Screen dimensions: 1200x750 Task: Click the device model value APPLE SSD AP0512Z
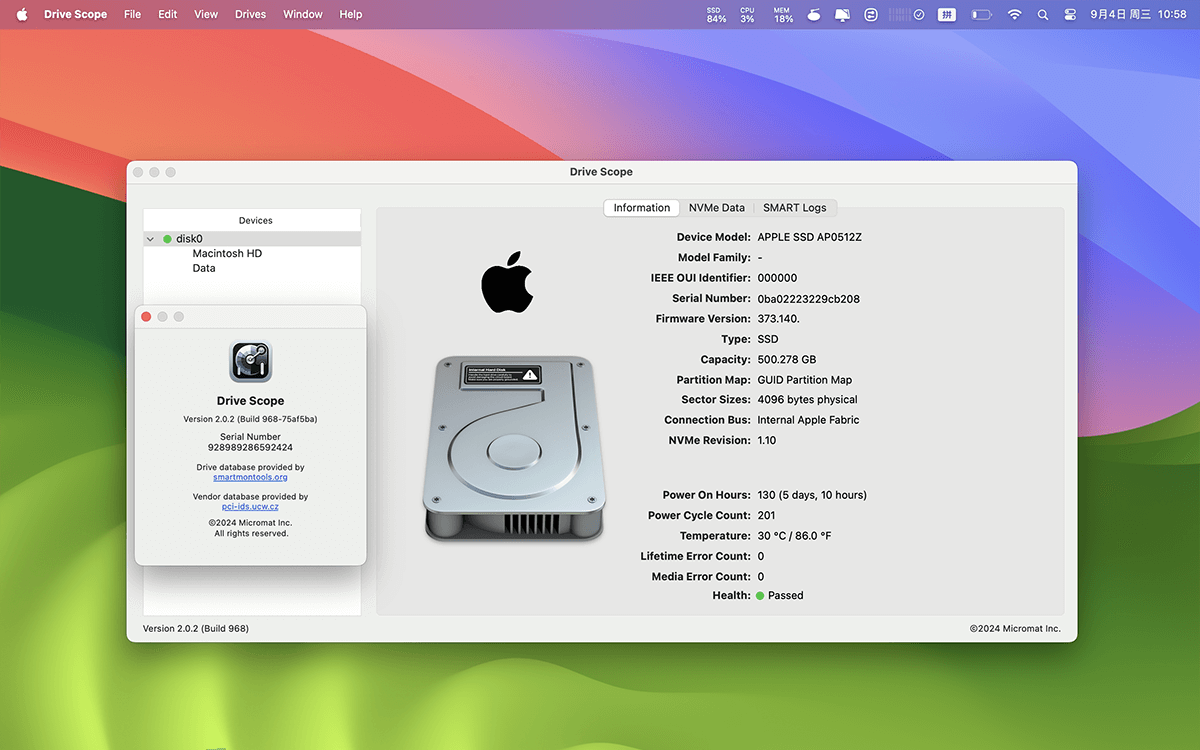click(809, 238)
